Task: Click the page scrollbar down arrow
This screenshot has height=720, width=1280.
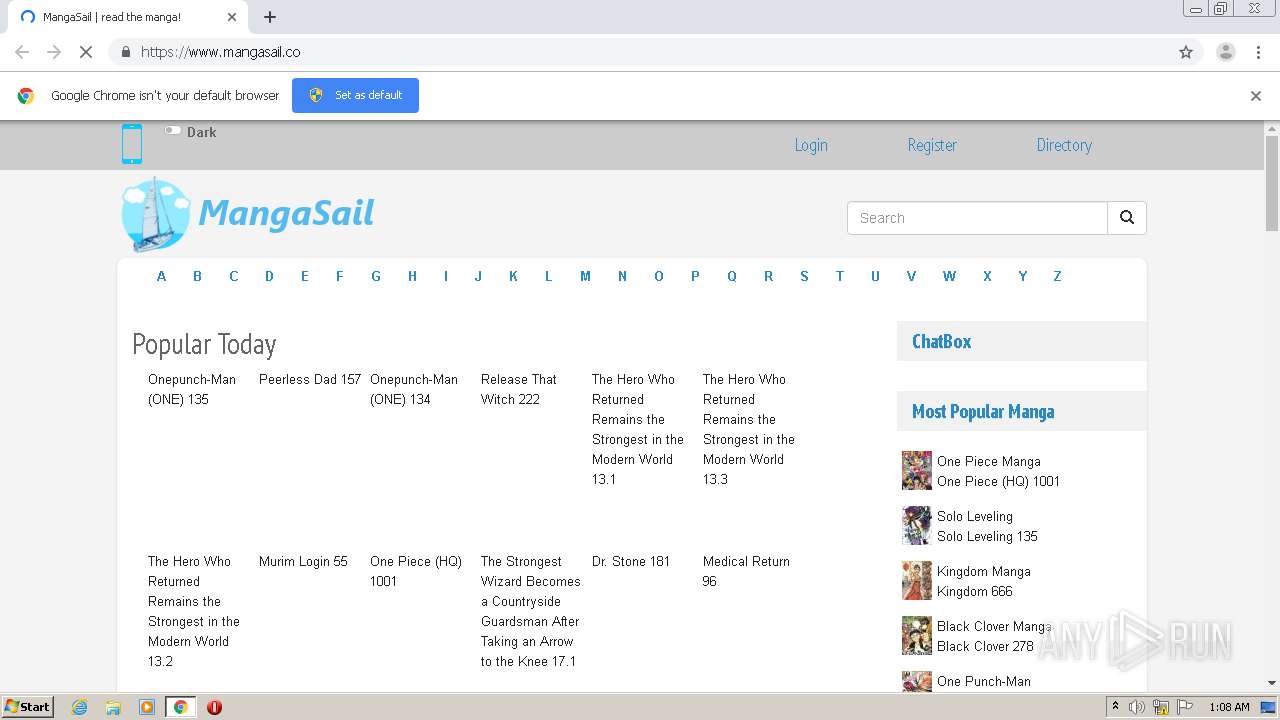Action: click(x=1272, y=683)
